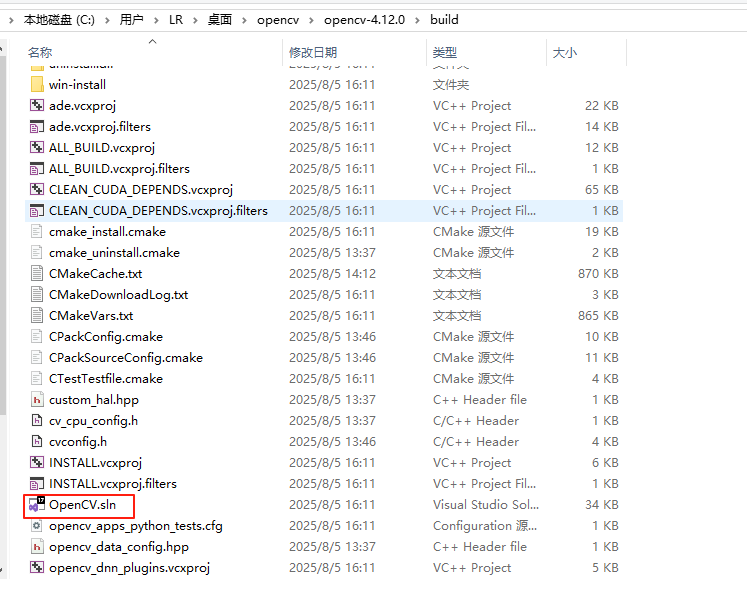Screen dimensions: 747x599
Task: Click the cv_cpu_config.h header icon
Action: 37,421
